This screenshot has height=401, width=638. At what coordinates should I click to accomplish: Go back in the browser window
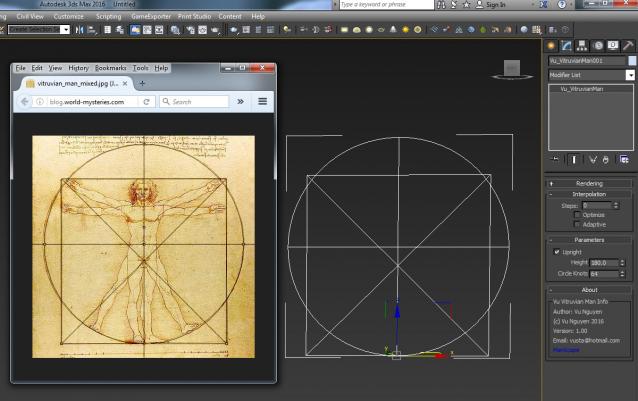24,102
